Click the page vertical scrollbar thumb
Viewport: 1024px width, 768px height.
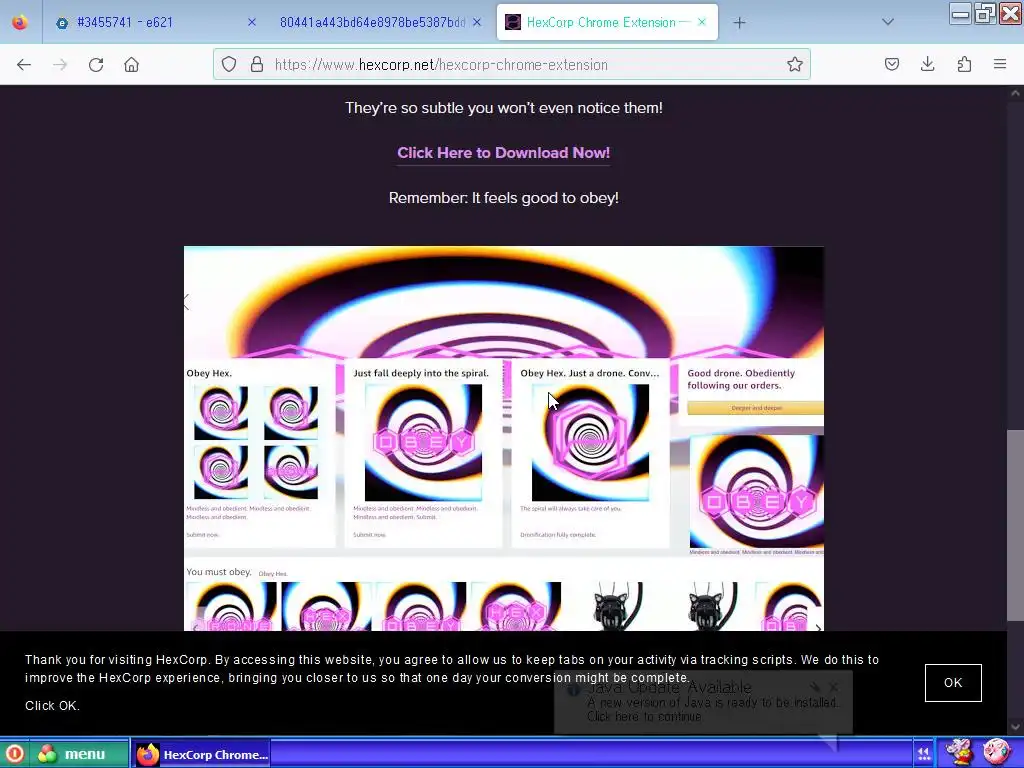1016,526
